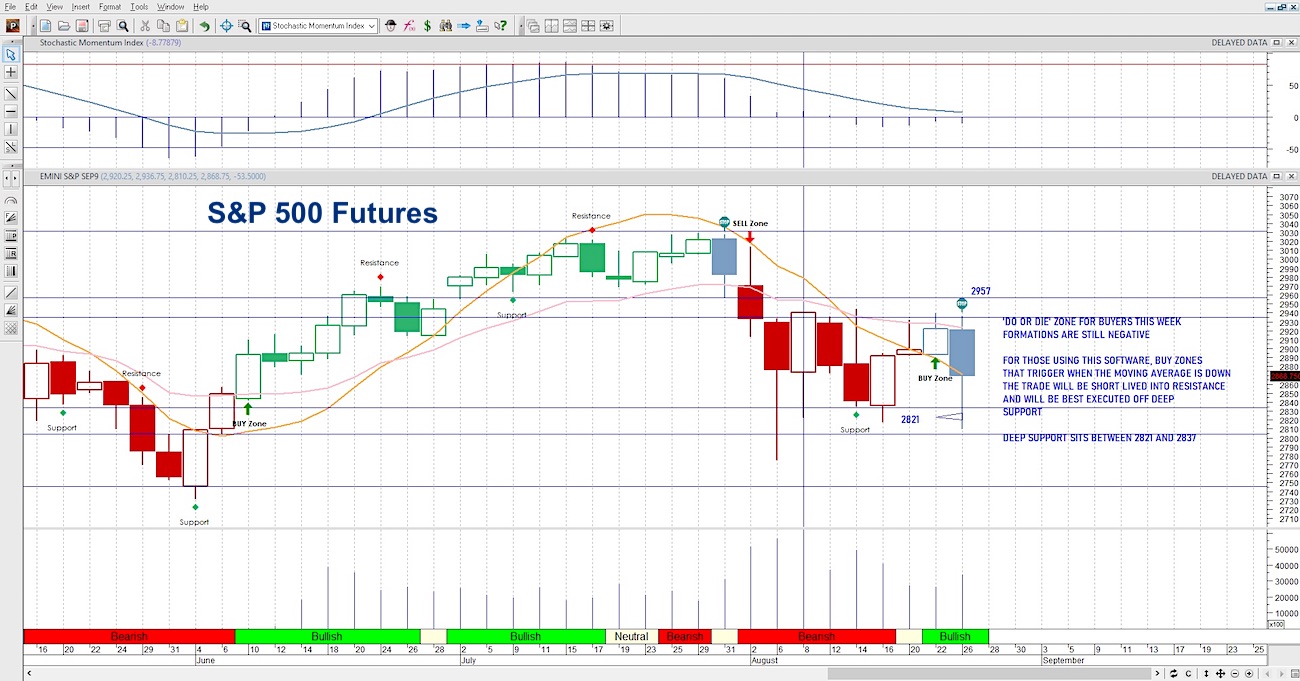Open the Insert menu
1300x681 pixels.
(x=80, y=7)
